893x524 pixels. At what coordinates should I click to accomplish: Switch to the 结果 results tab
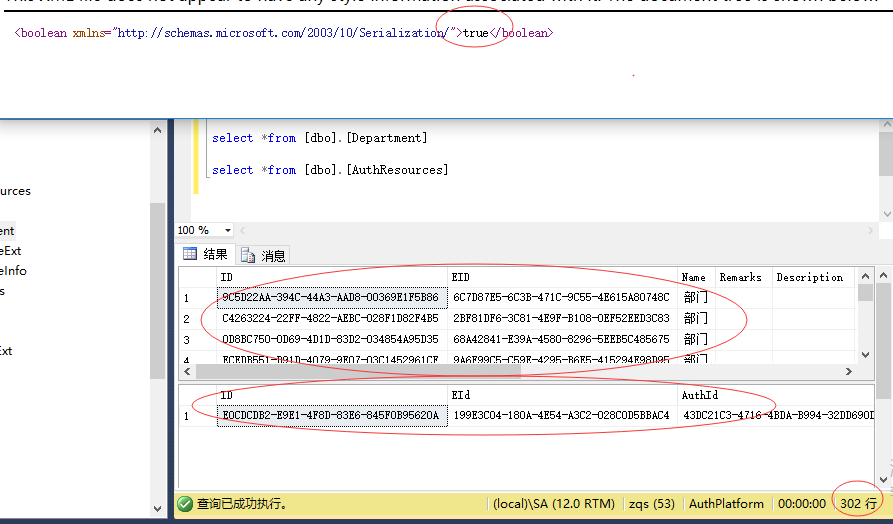206,255
